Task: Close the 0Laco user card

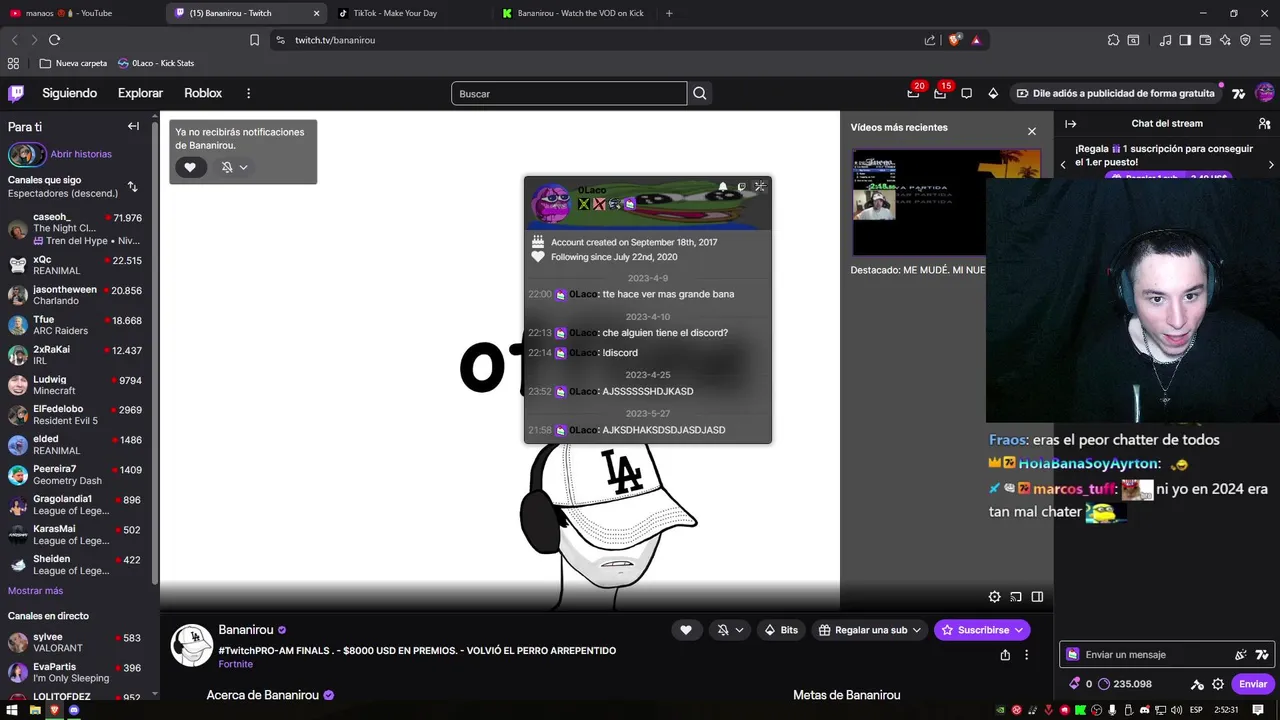Action: (x=760, y=186)
